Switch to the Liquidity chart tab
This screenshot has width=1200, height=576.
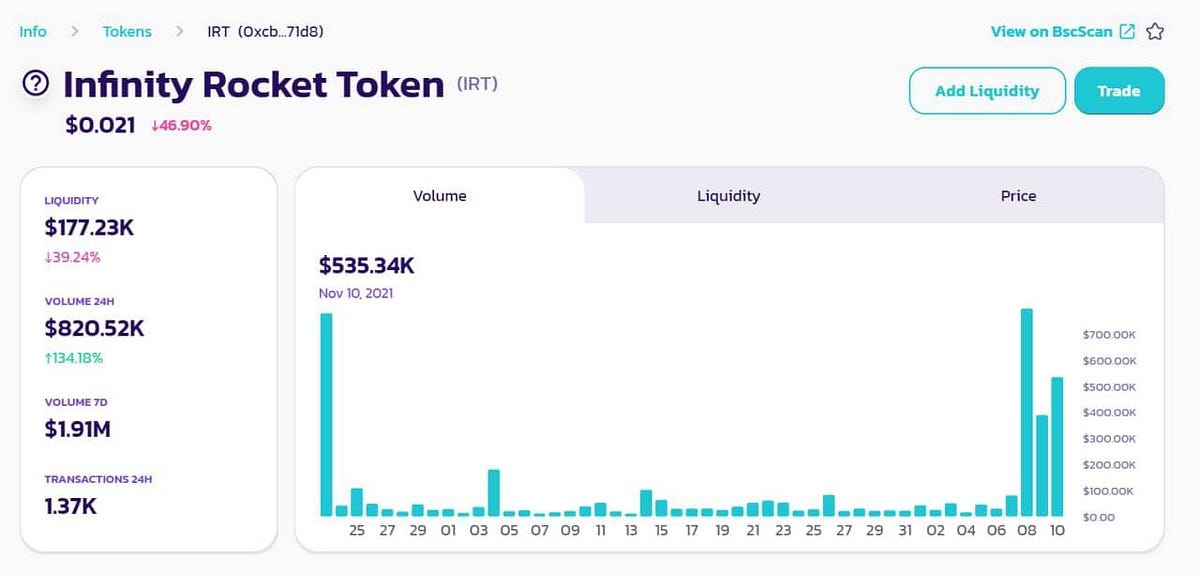coord(728,196)
